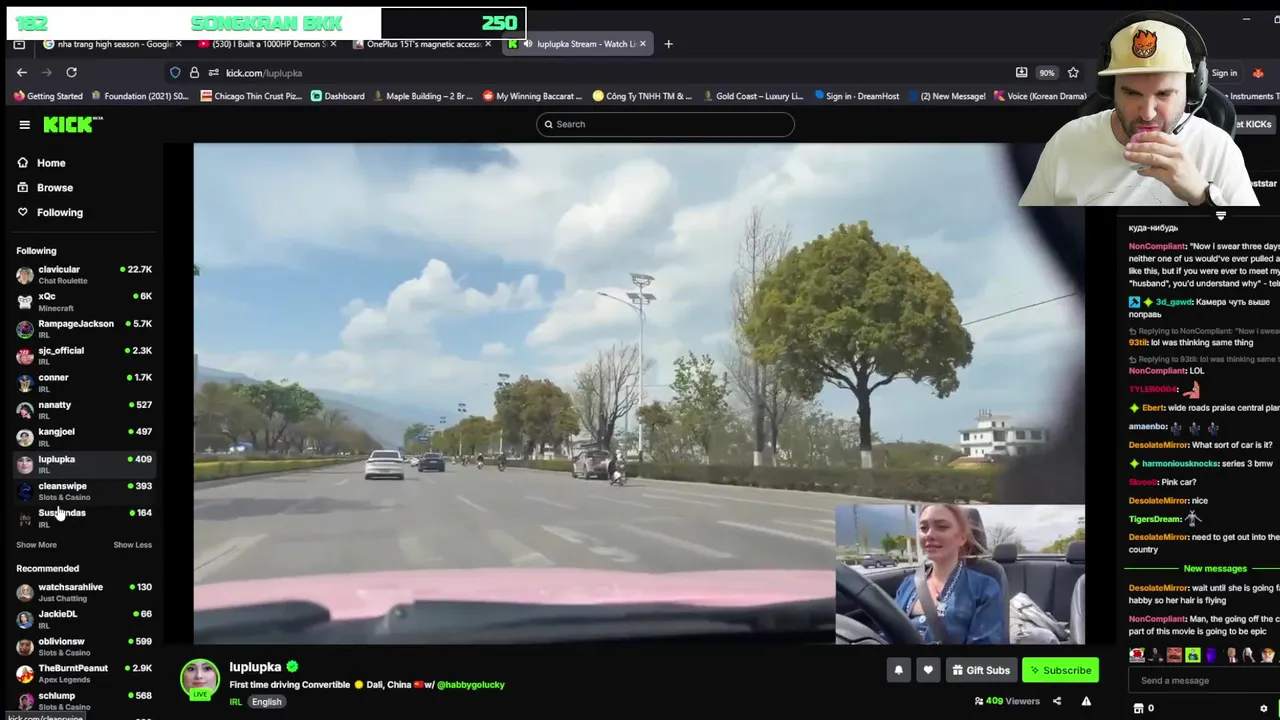Click the stream video player
This screenshot has width=1280, height=720.
(x=639, y=393)
